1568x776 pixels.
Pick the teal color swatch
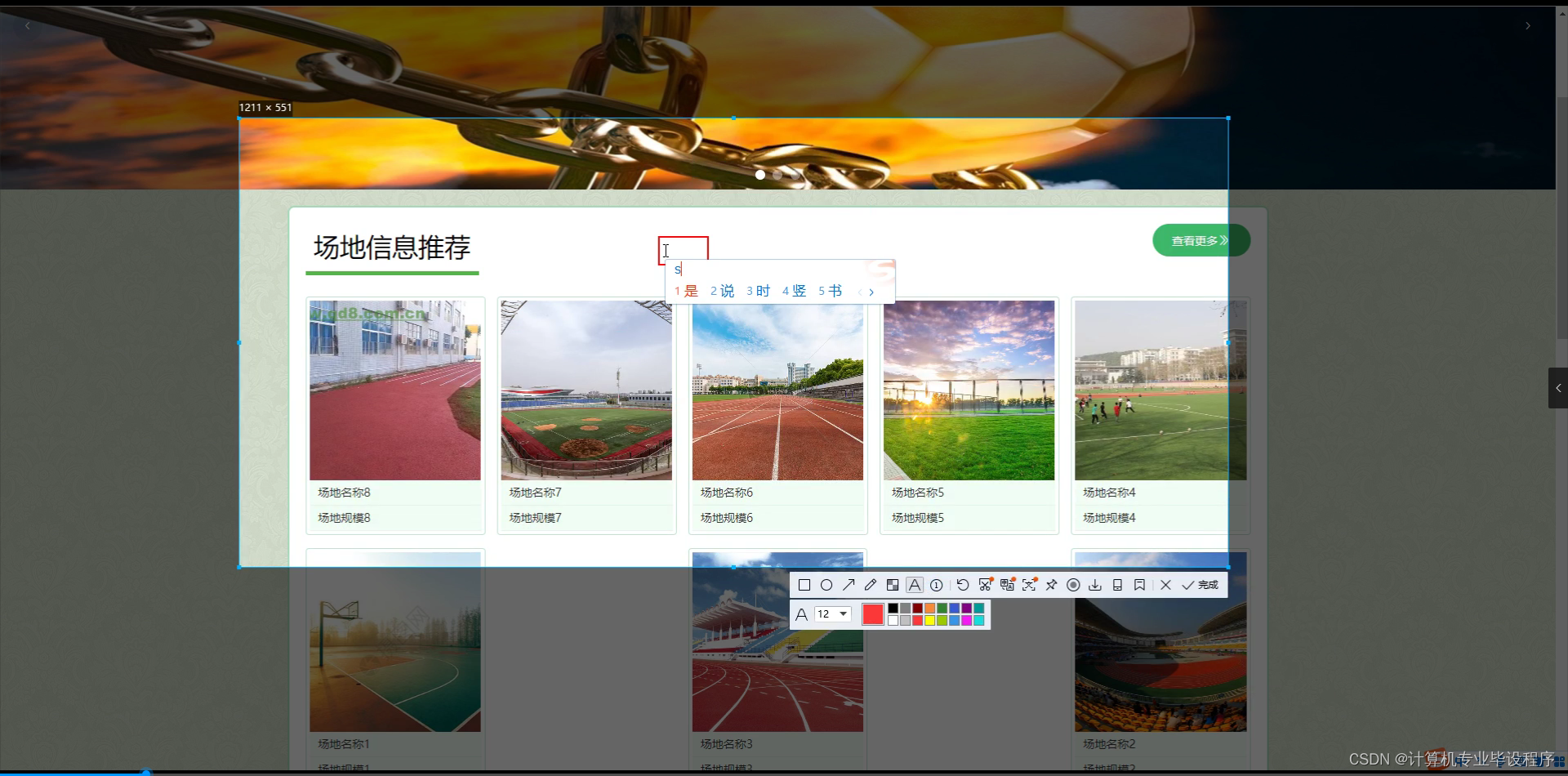pos(978,608)
